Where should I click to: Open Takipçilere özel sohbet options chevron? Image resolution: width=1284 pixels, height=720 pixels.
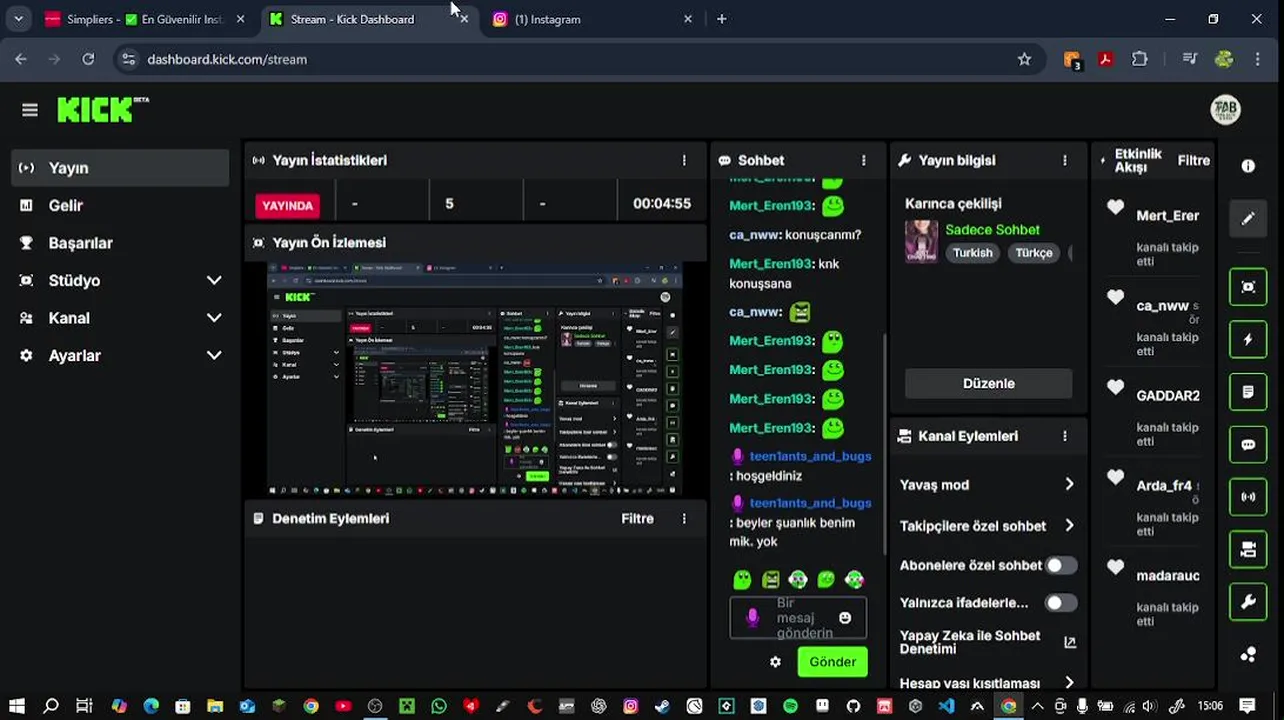[x=1069, y=525]
